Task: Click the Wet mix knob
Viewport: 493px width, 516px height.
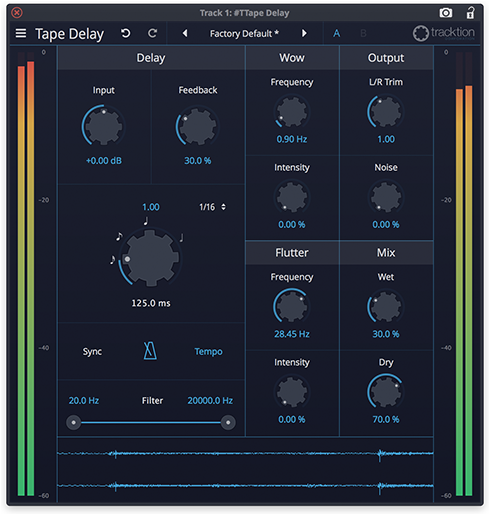Action: point(386,306)
